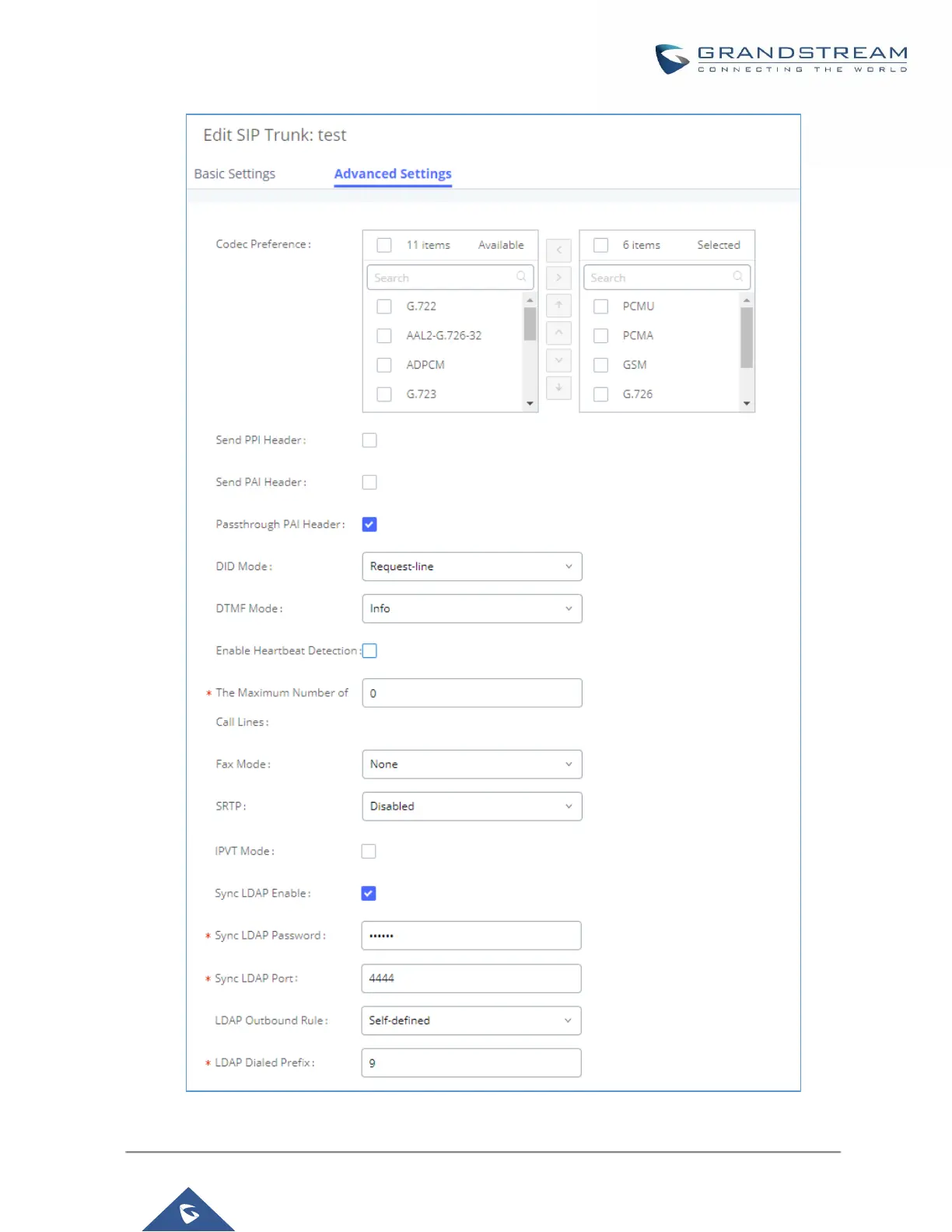Click Available codecs search field
952x1232 pixels.
coord(450,278)
